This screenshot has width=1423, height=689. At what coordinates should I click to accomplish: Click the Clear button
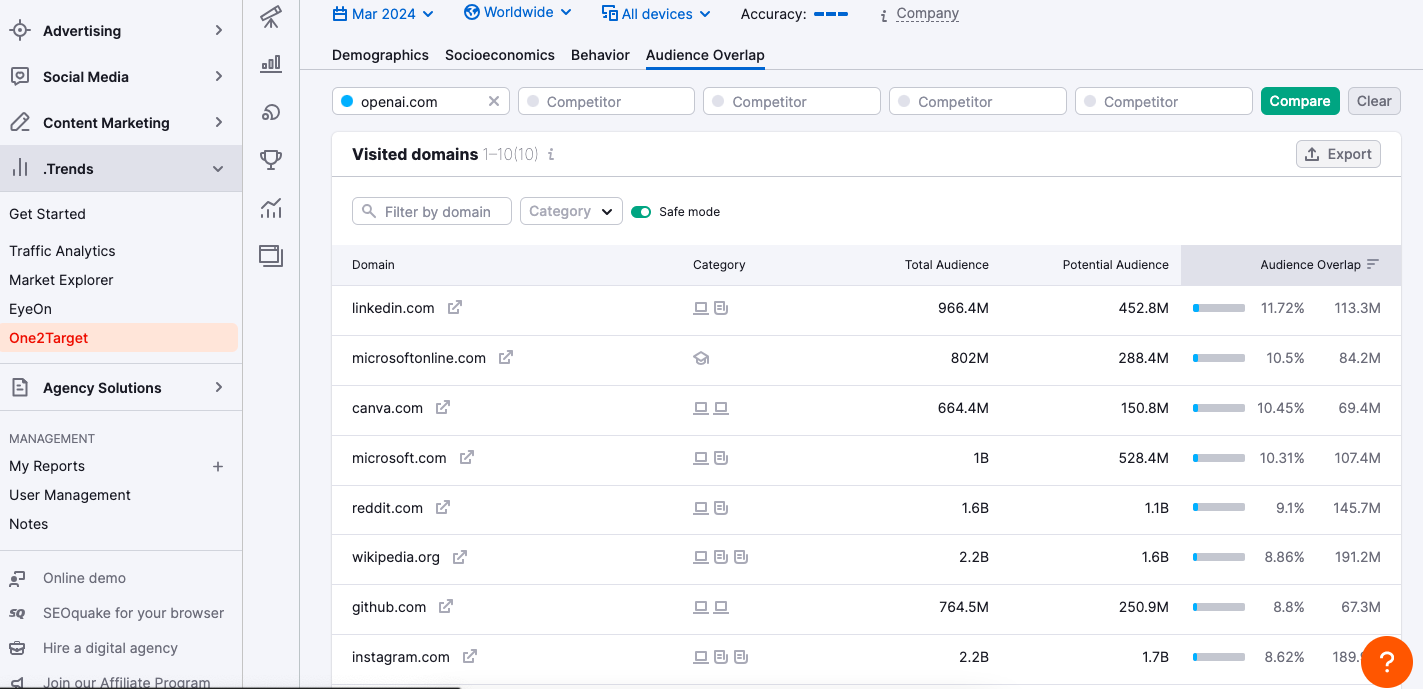[1374, 101]
